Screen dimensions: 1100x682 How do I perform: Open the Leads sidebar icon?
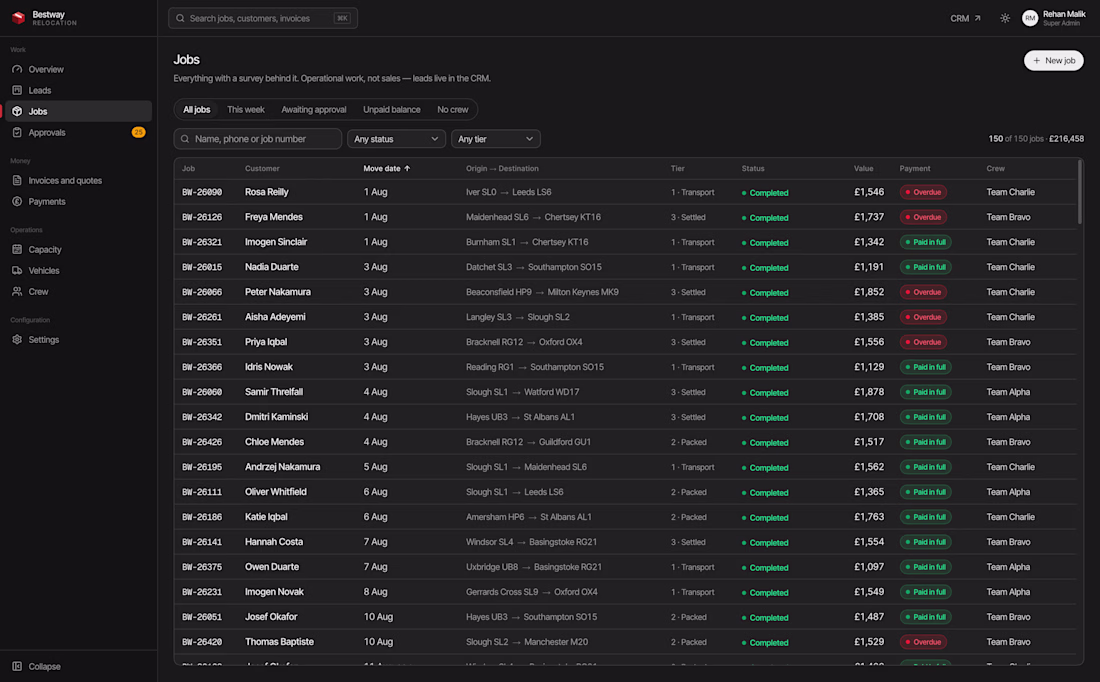[x=18, y=91]
